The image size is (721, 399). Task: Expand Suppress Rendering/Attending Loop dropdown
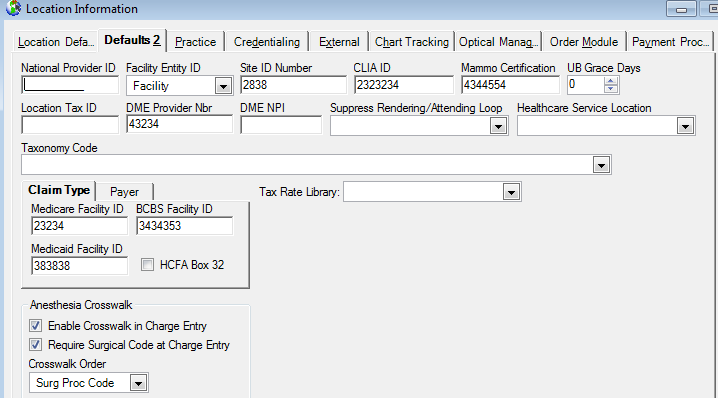pos(498,126)
